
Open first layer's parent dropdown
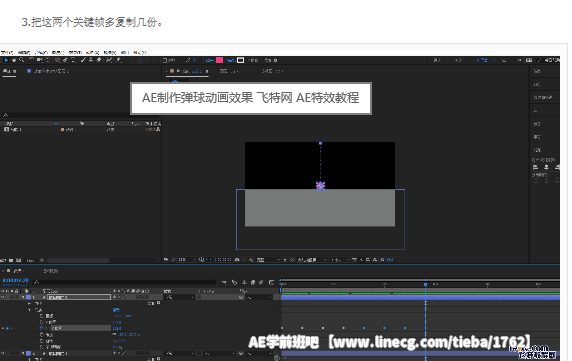click(x=259, y=297)
